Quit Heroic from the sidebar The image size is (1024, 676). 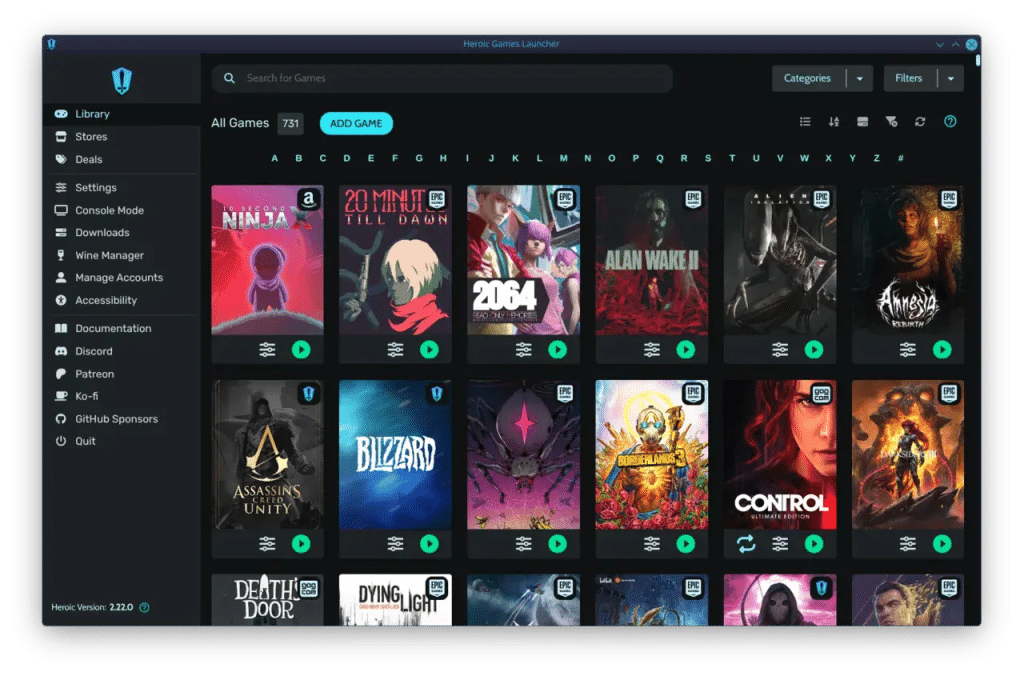(x=121, y=441)
